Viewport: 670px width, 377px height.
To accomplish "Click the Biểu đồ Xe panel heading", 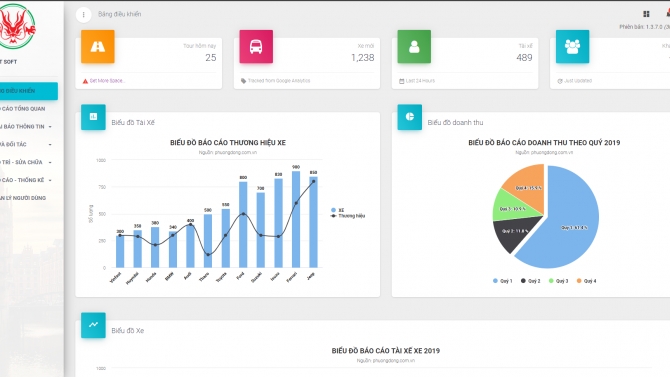I will pos(128,331).
